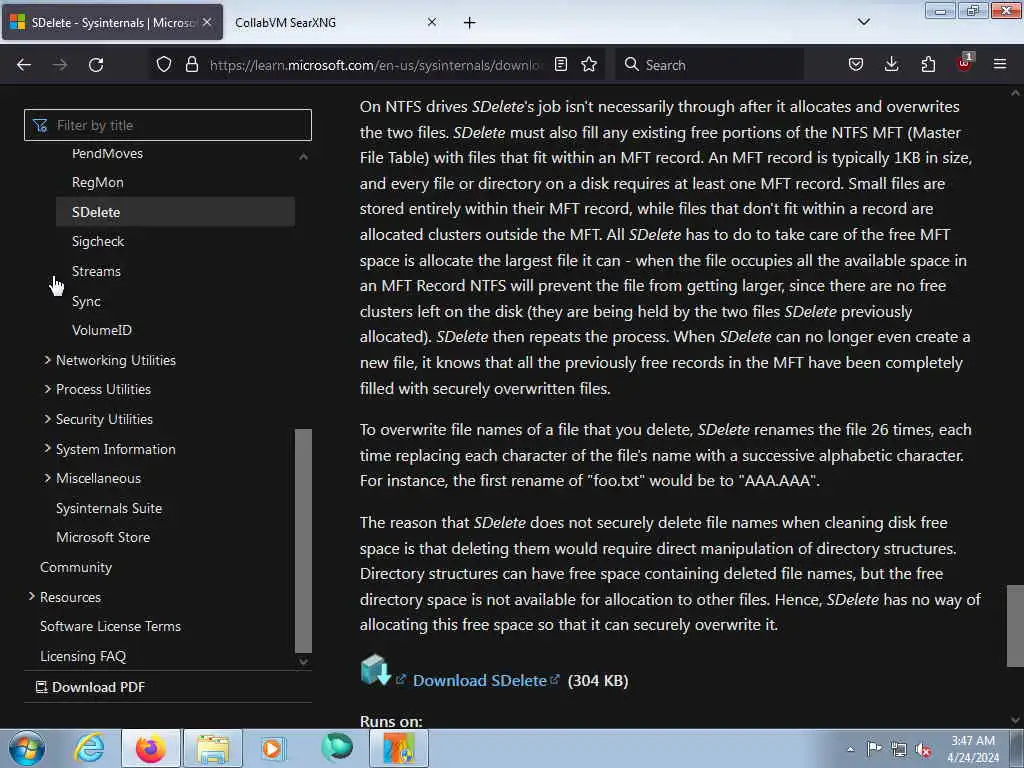Expand Security Utilities section

coord(104,419)
